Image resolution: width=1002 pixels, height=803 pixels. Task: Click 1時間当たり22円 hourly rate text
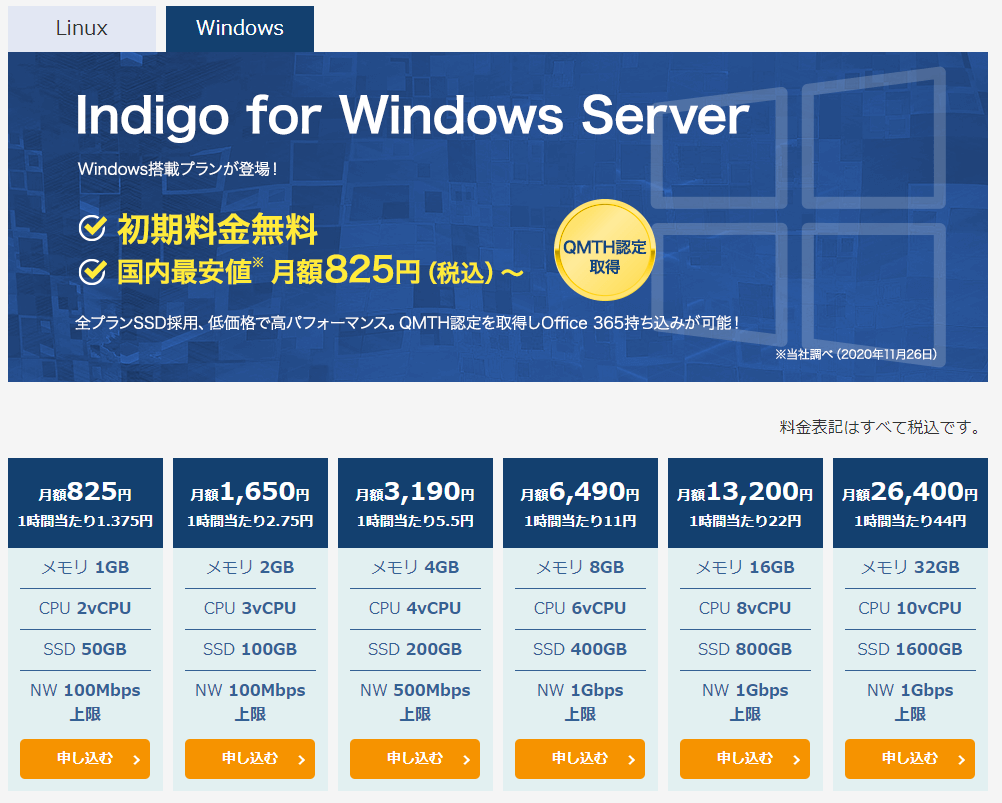pyautogui.click(x=744, y=521)
